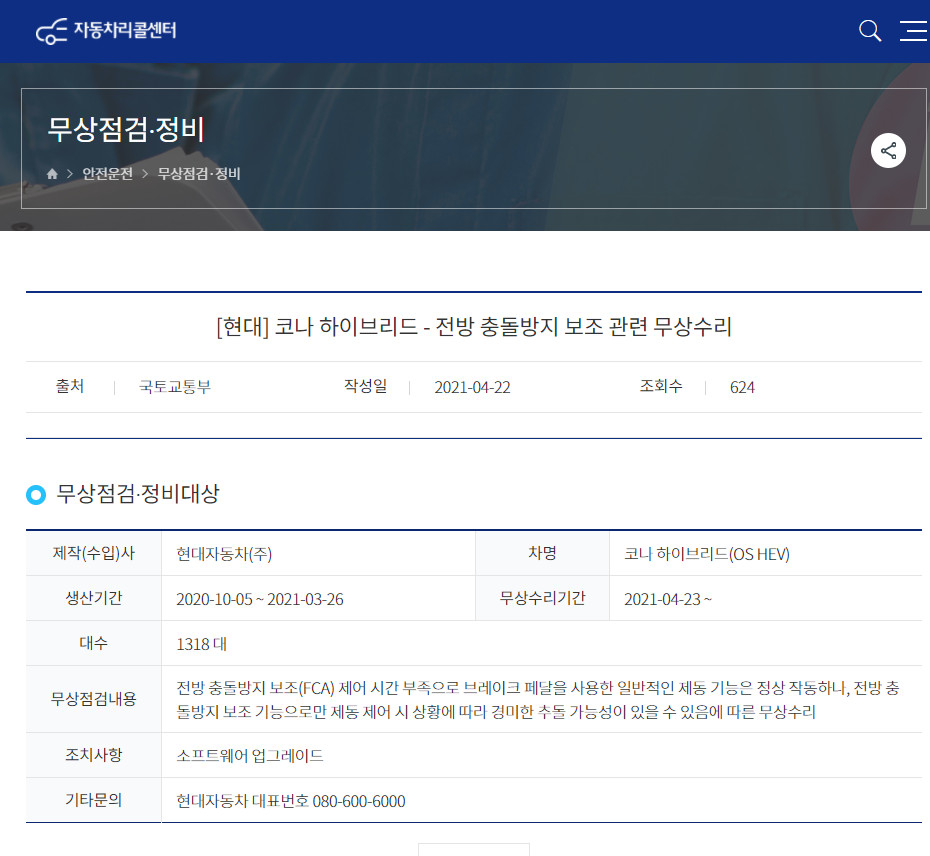Click the written date 2021-04-22
Image resolution: width=930 pixels, height=856 pixels.
[x=472, y=387]
